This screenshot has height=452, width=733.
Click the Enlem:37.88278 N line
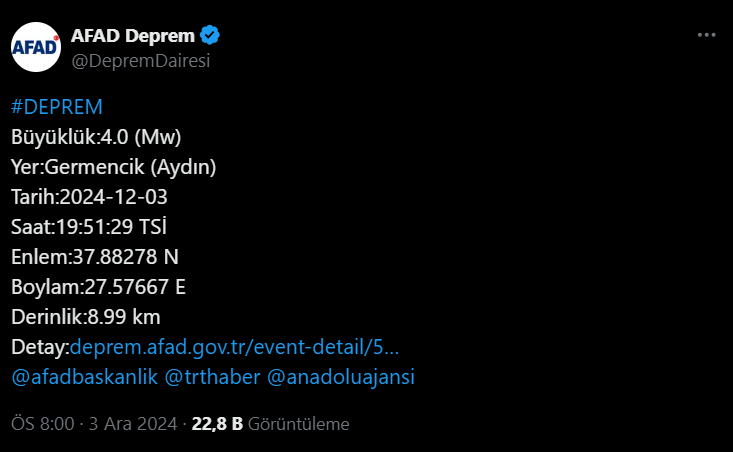[x=95, y=256]
